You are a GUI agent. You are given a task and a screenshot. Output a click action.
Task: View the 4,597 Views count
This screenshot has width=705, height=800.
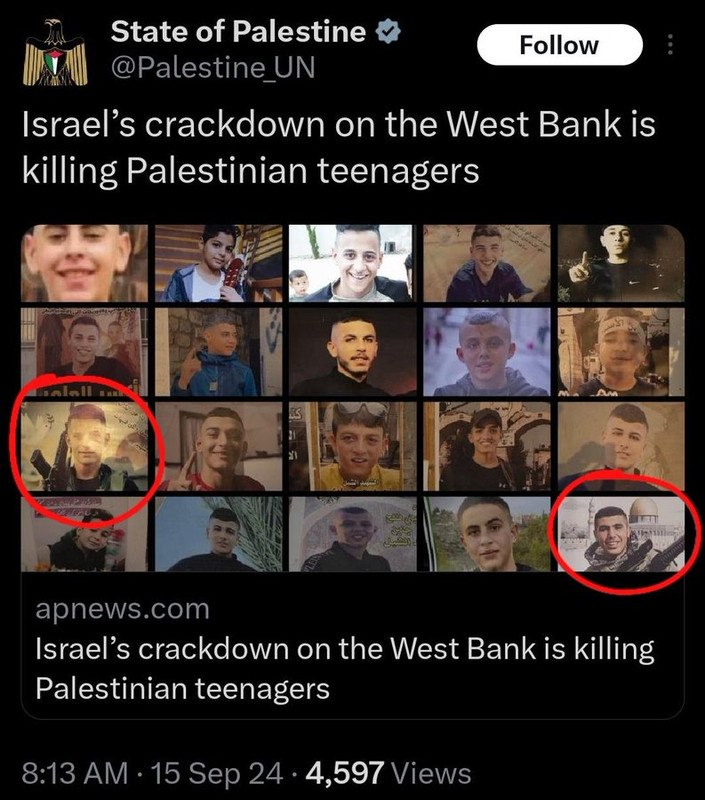coord(388,772)
